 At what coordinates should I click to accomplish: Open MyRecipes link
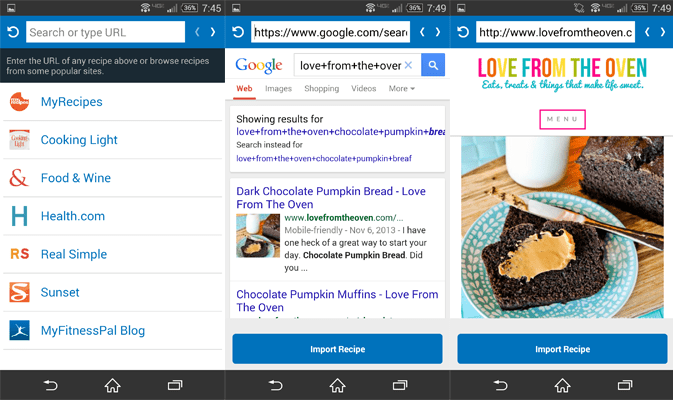click(72, 102)
